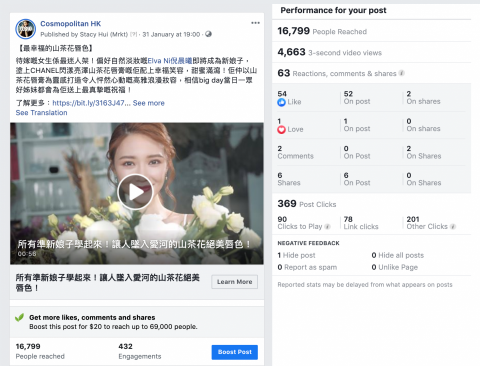Click 16,799 People reached below the post

coord(40,351)
